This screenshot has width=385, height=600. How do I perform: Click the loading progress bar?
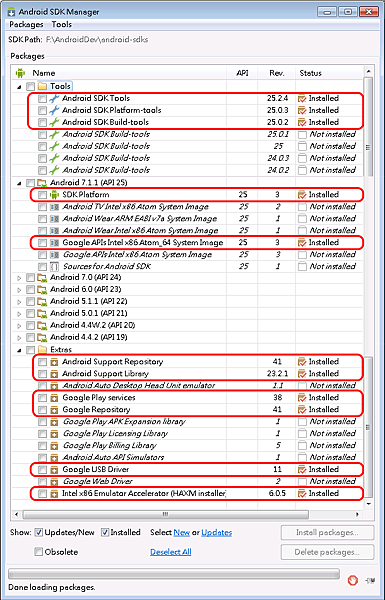tap(174, 574)
